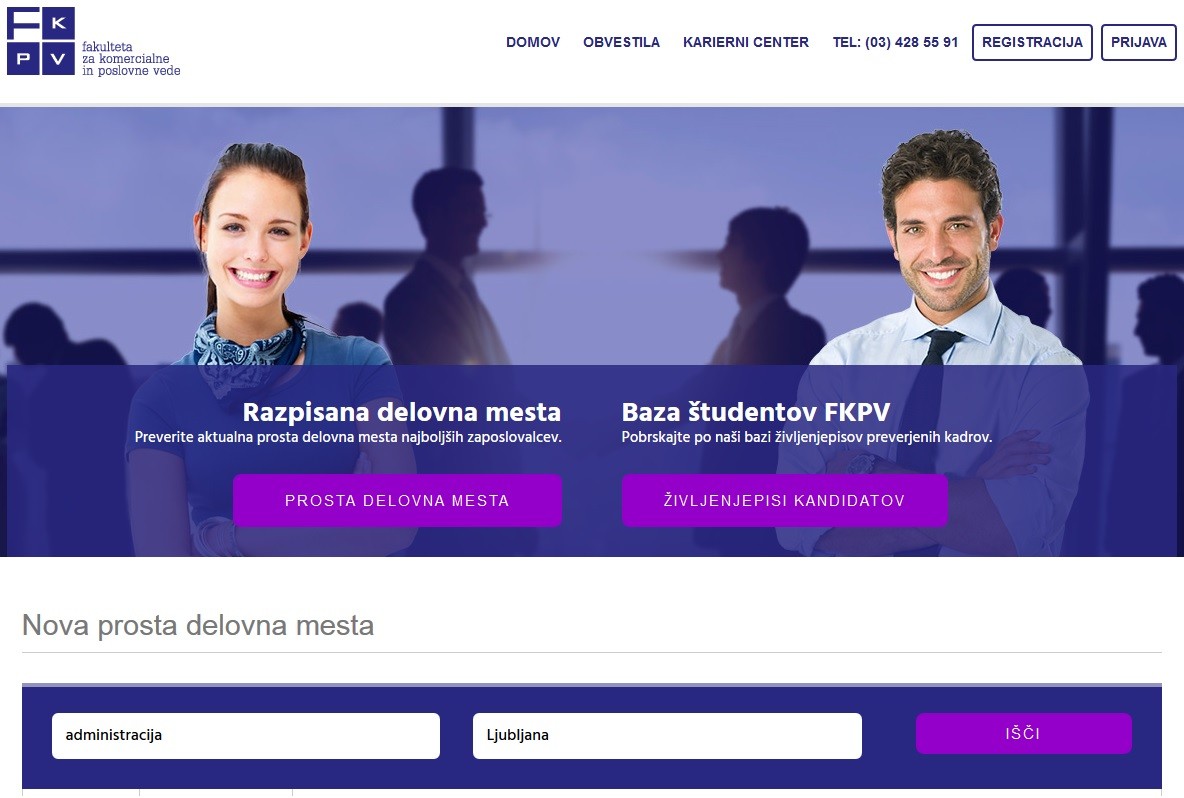
Task: Open PROSTA DELOVNA MESTA listings
Action: 397,501
